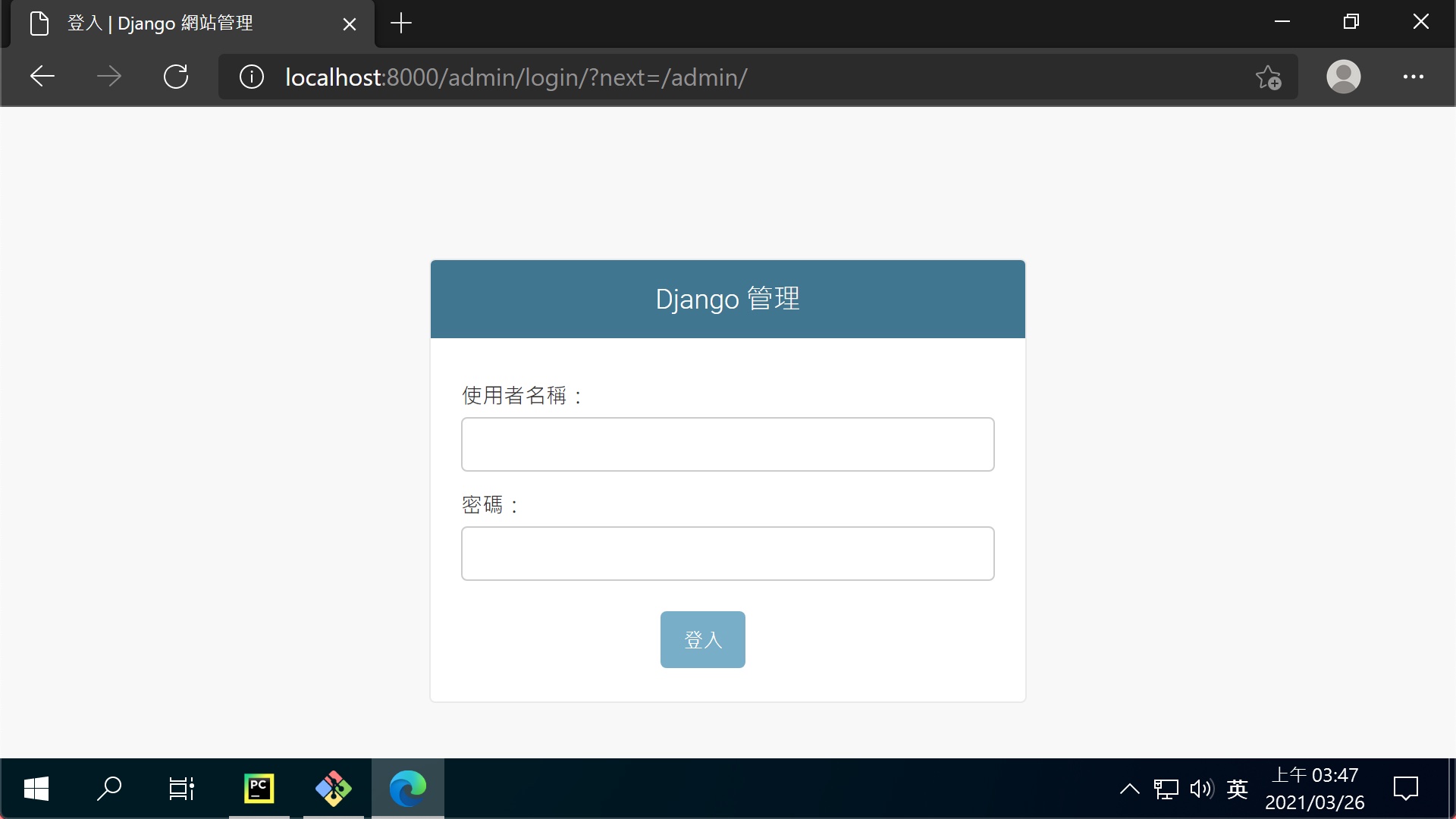This screenshot has width=1456, height=819.
Task: Click the browser forward arrow
Action: tap(109, 77)
